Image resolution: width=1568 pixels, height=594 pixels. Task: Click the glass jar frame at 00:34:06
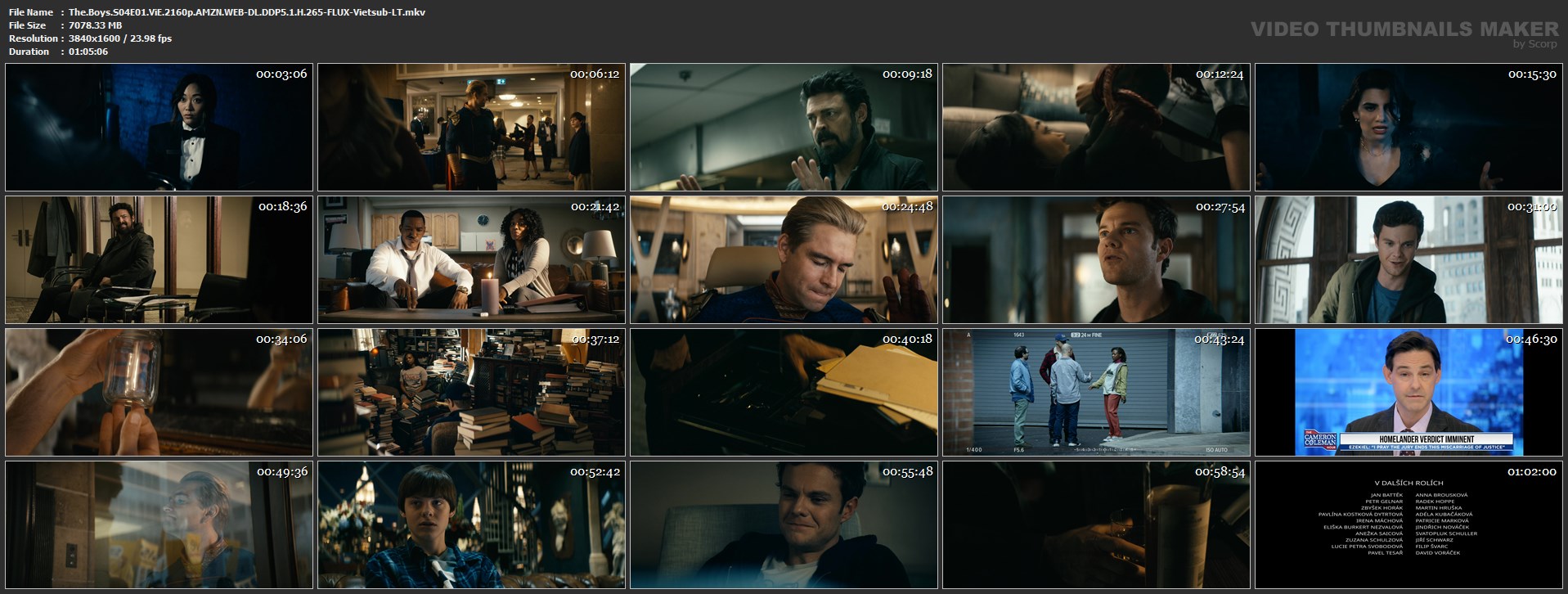(159, 393)
